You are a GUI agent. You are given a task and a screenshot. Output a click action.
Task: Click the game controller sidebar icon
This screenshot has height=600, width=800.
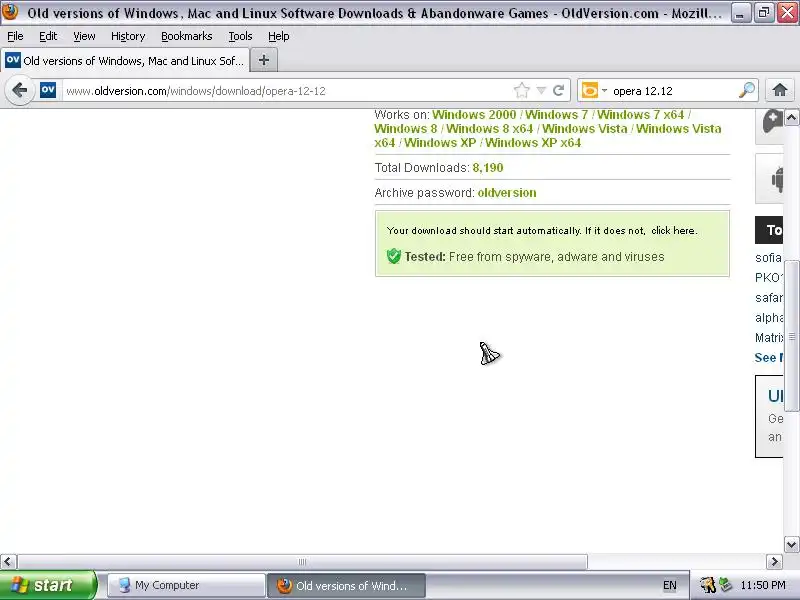click(772, 121)
